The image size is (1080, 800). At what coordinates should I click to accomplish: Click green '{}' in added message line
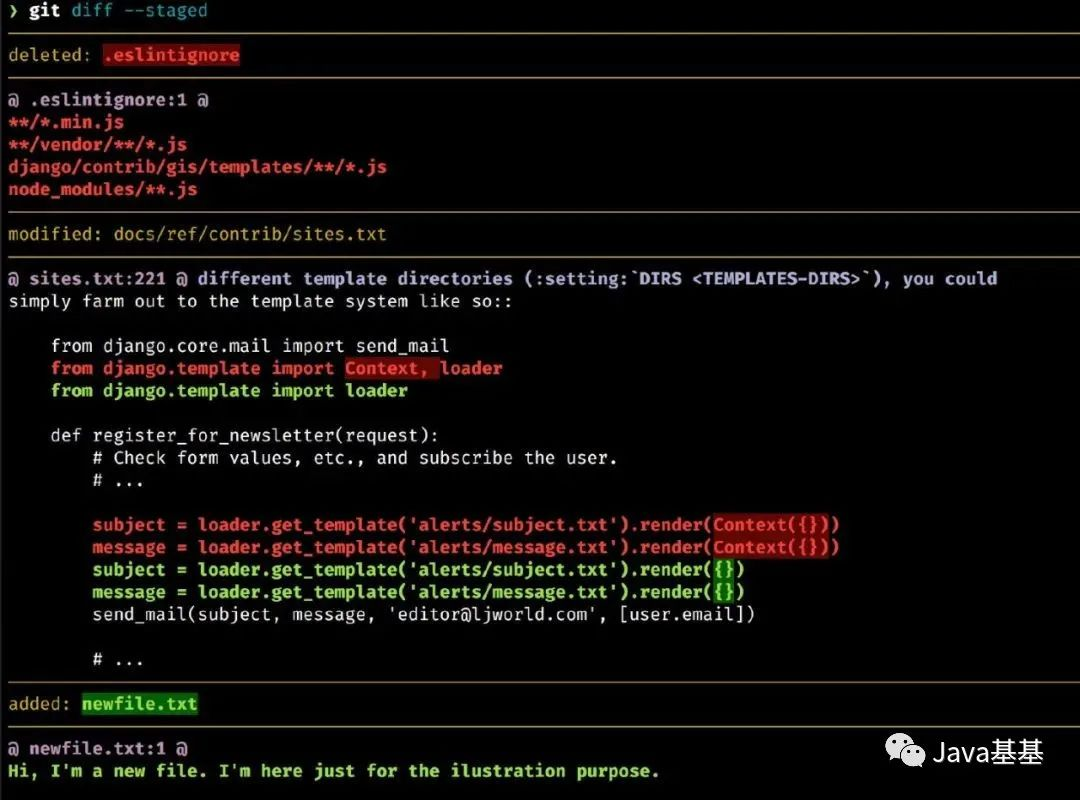pos(724,592)
